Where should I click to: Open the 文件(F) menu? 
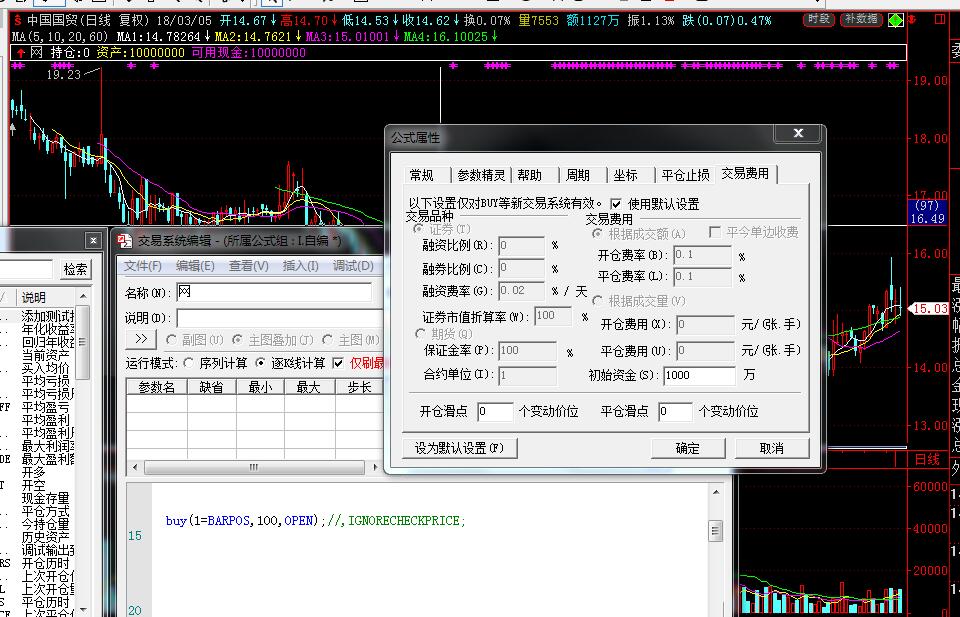pyautogui.click(x=143, y=266)
